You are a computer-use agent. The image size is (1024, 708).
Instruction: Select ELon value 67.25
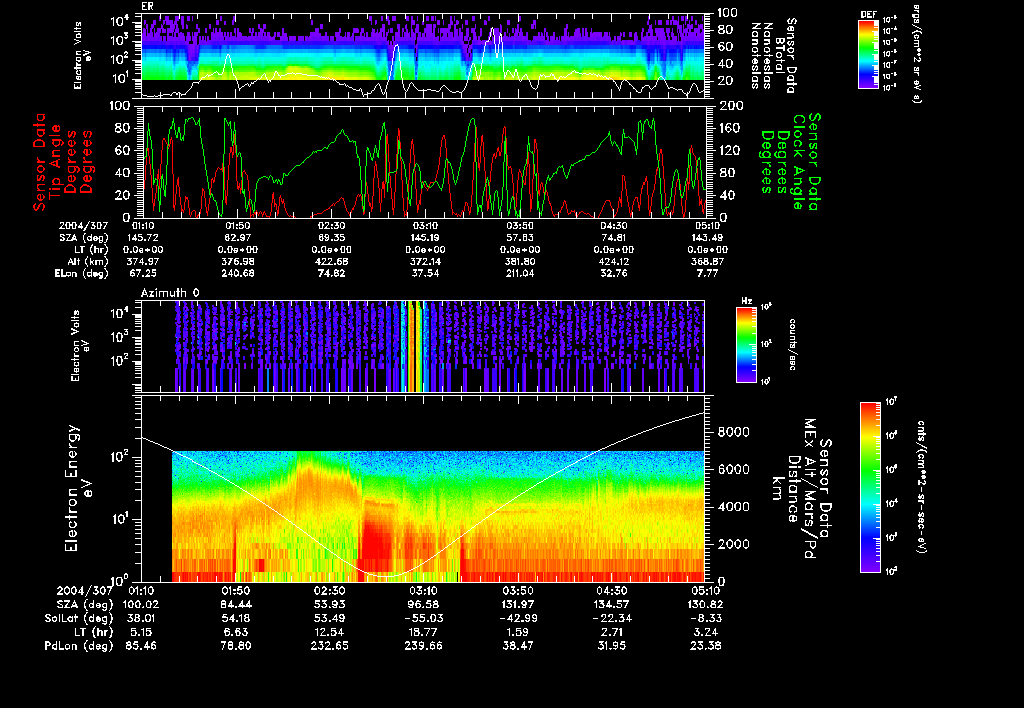144,274
